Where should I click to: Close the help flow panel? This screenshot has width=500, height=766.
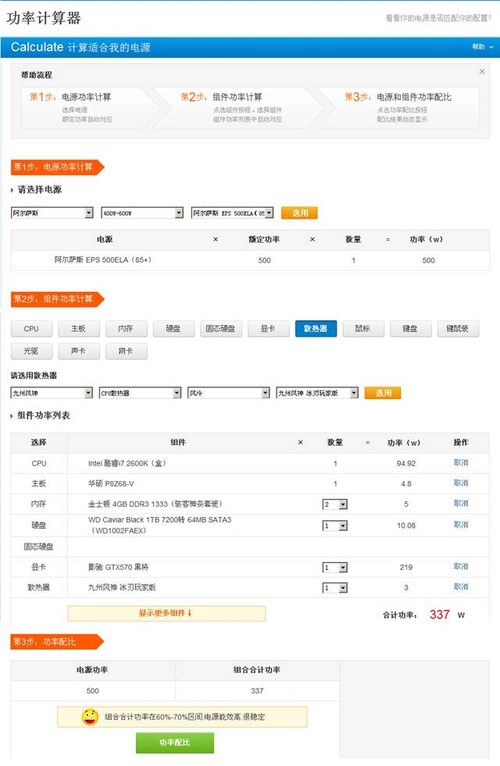[481, 71]
